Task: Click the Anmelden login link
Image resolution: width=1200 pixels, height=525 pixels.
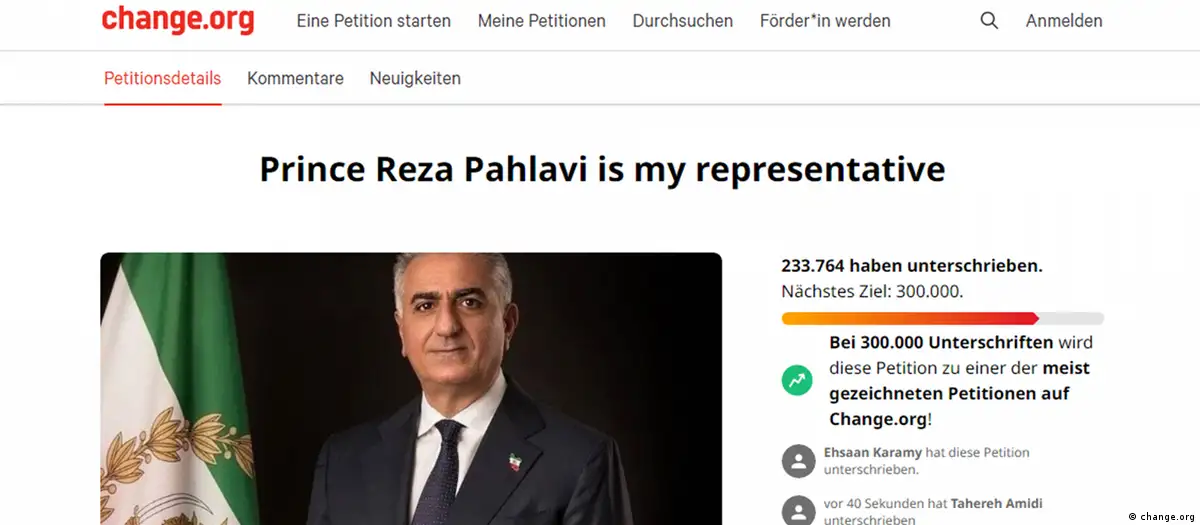Action: click(x=1064, y=21)
